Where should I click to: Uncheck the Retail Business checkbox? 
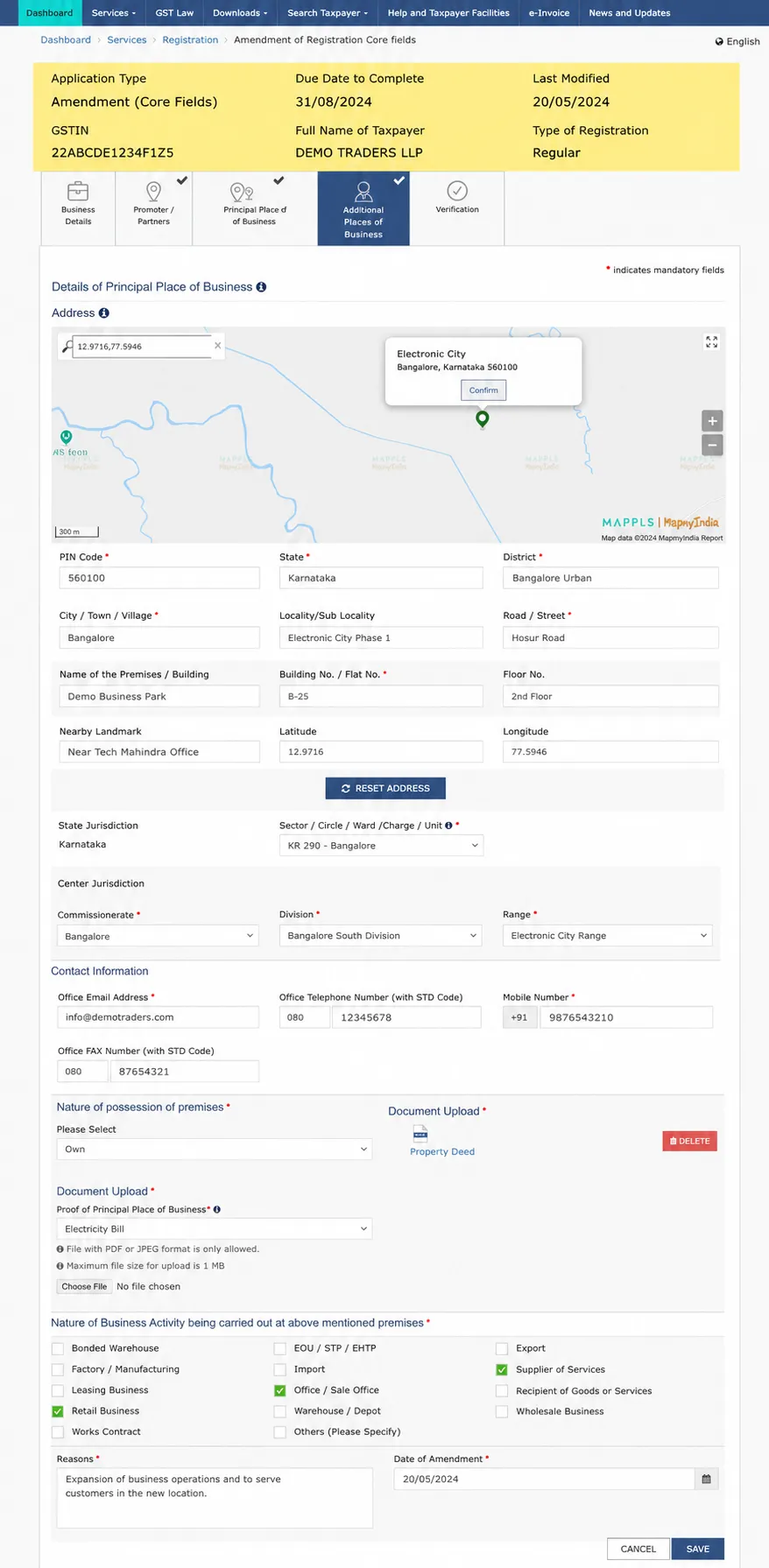(x=58, y=1411)
